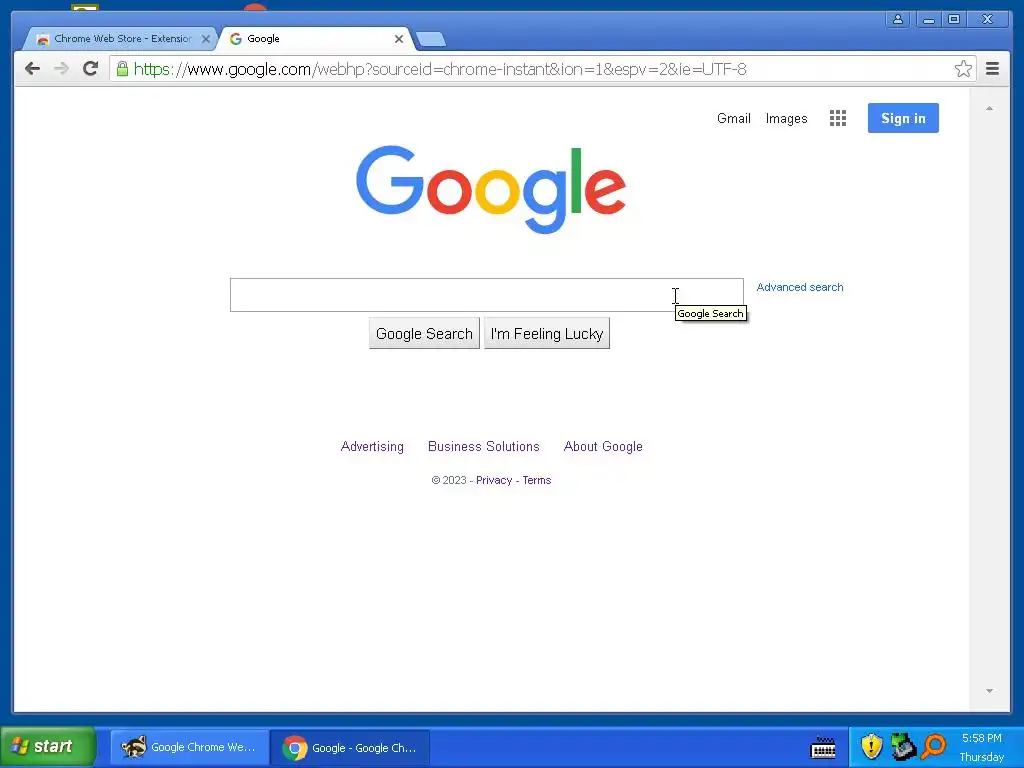This screenshot has width=1024, height=768.
Task: Click the Sign in button
Action: (x=903, y=118)
